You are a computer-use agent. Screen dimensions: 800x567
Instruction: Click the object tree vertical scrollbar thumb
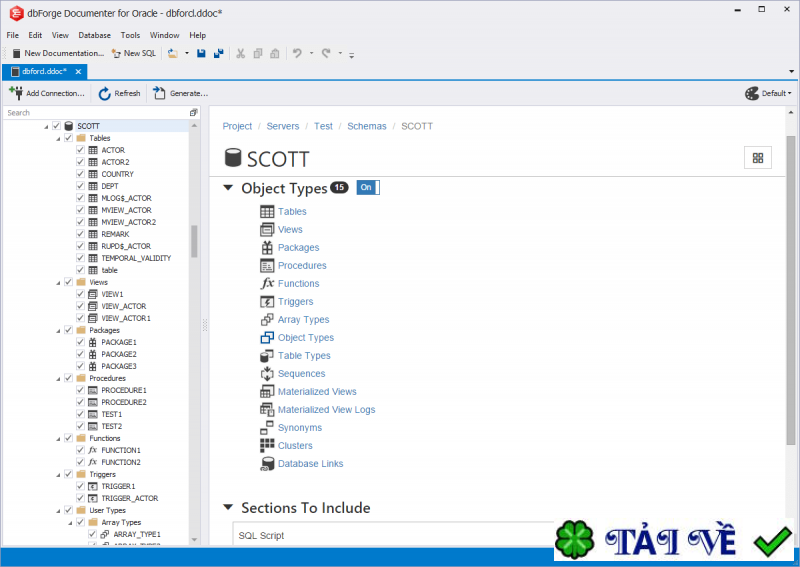(x=194, y=241)
